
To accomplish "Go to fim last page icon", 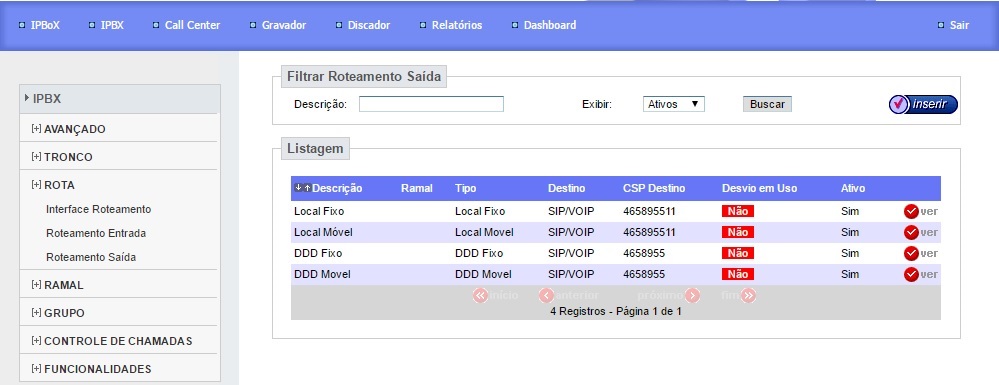I will tap(749, 296).
